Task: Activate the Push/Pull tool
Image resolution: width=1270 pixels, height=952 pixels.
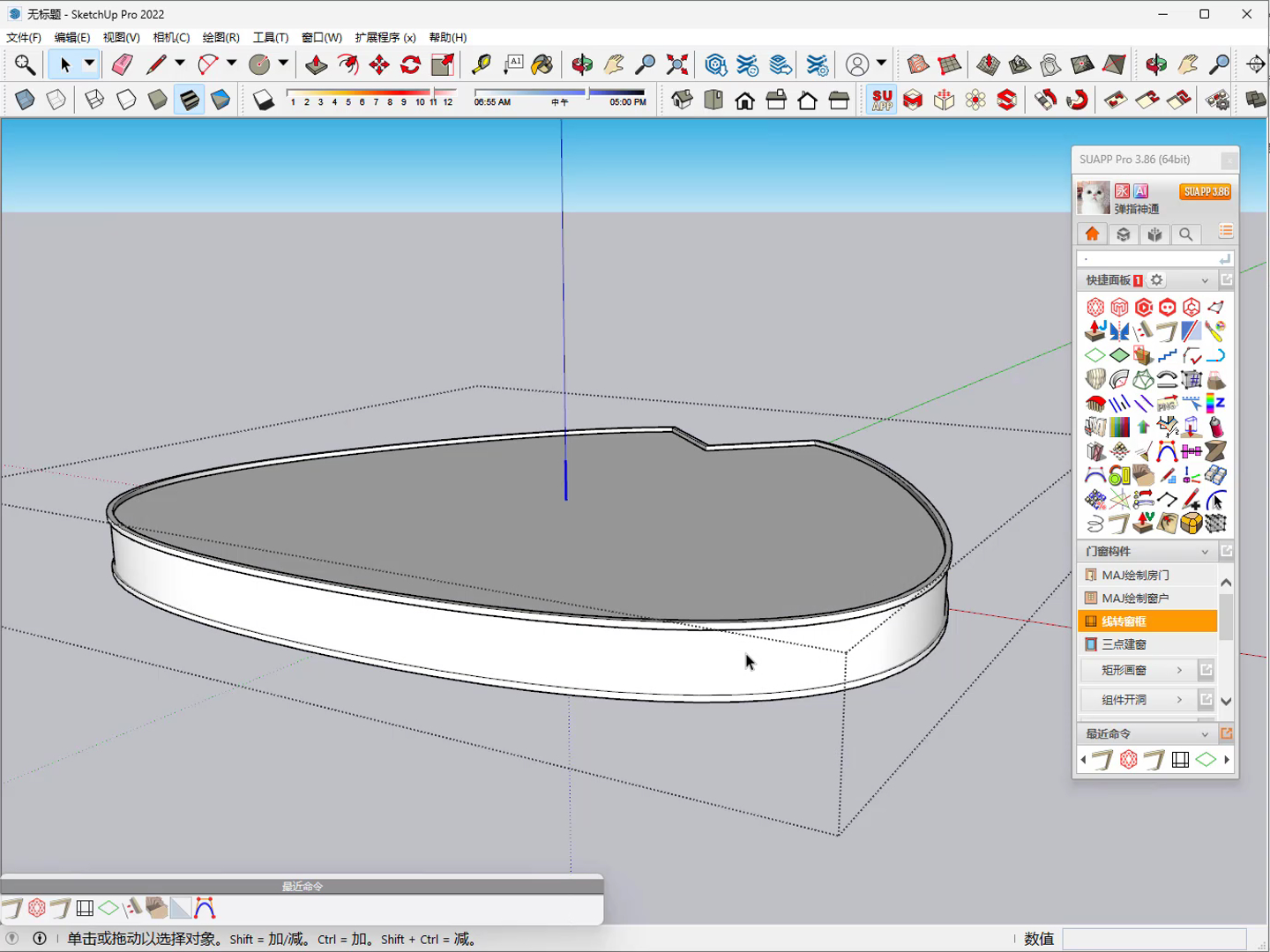Action: (x=316, y=64)
